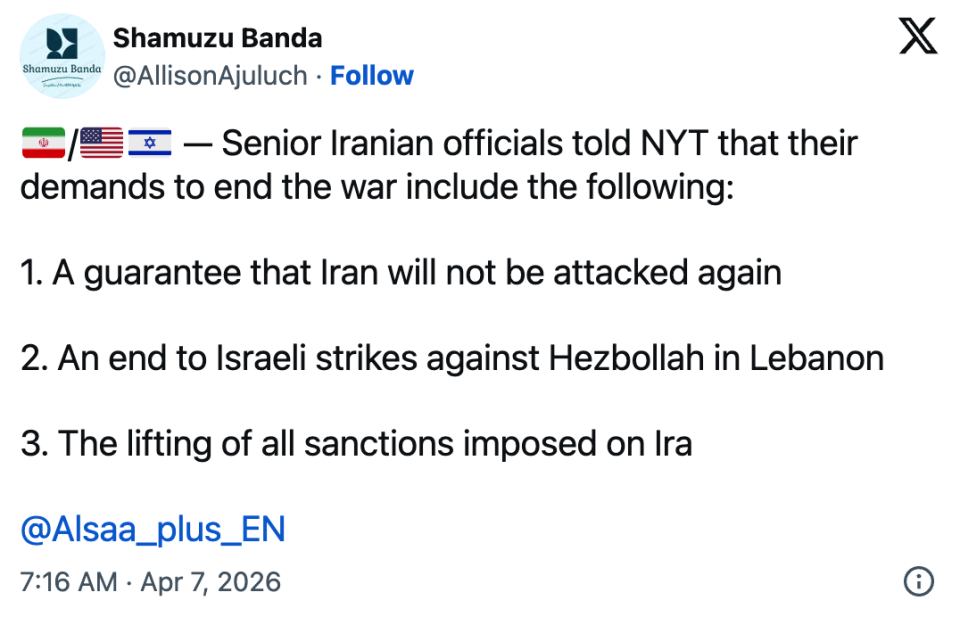Follow the Shamuzu Banda account
The image size is (960, 617).
coord(371,76)
